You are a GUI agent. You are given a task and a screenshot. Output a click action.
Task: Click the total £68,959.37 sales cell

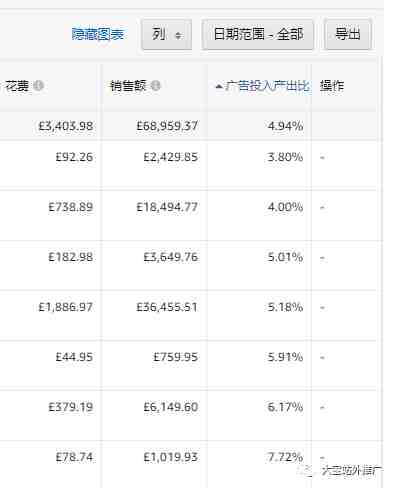point(167,126)
